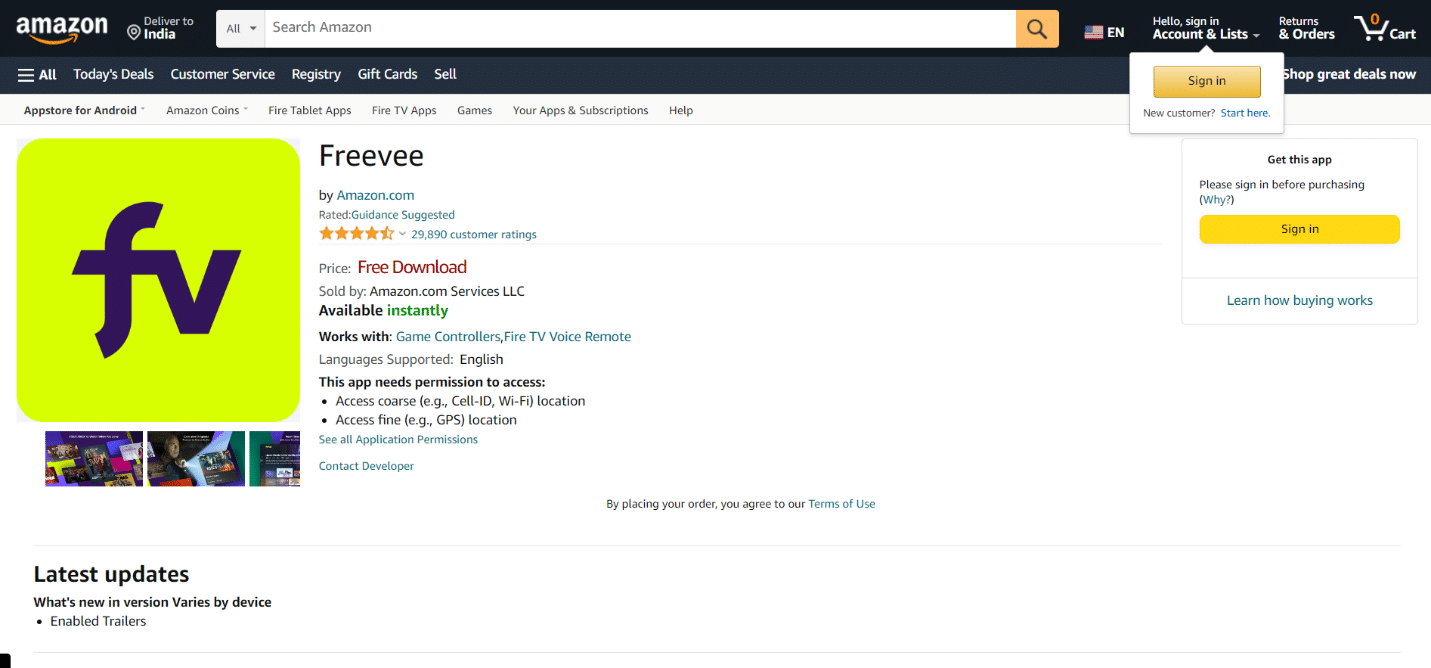Click the US flag language icon
Viewport: 1431px width, 668px height.
(1093, 33)
